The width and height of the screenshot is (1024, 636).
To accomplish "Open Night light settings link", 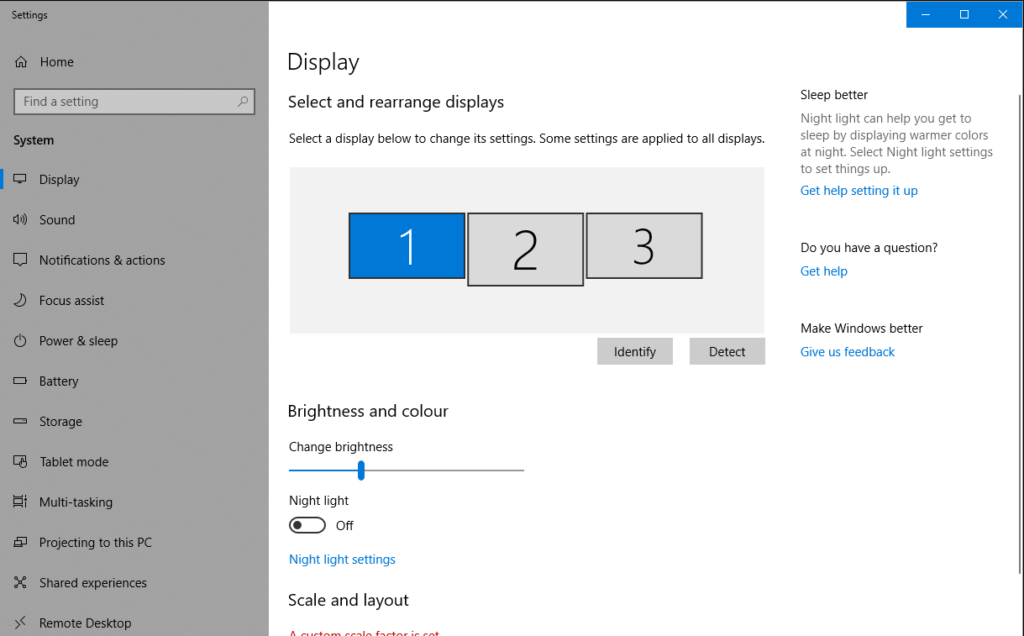I will [342, 560].
